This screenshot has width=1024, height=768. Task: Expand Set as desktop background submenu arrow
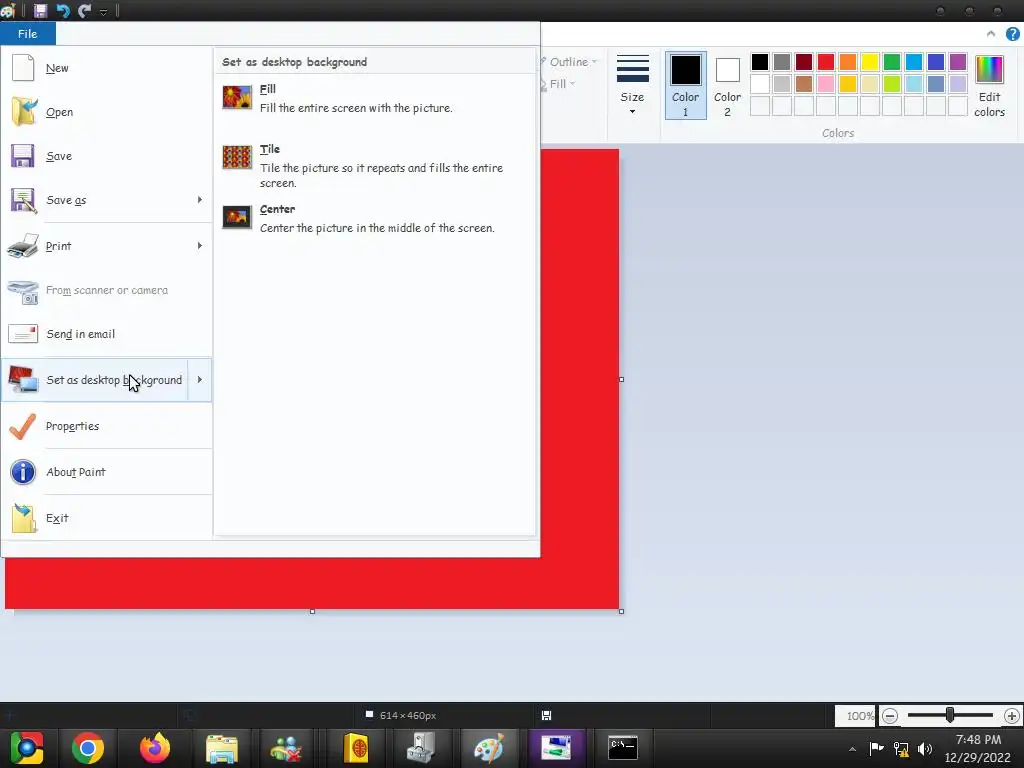click(200, 379)
